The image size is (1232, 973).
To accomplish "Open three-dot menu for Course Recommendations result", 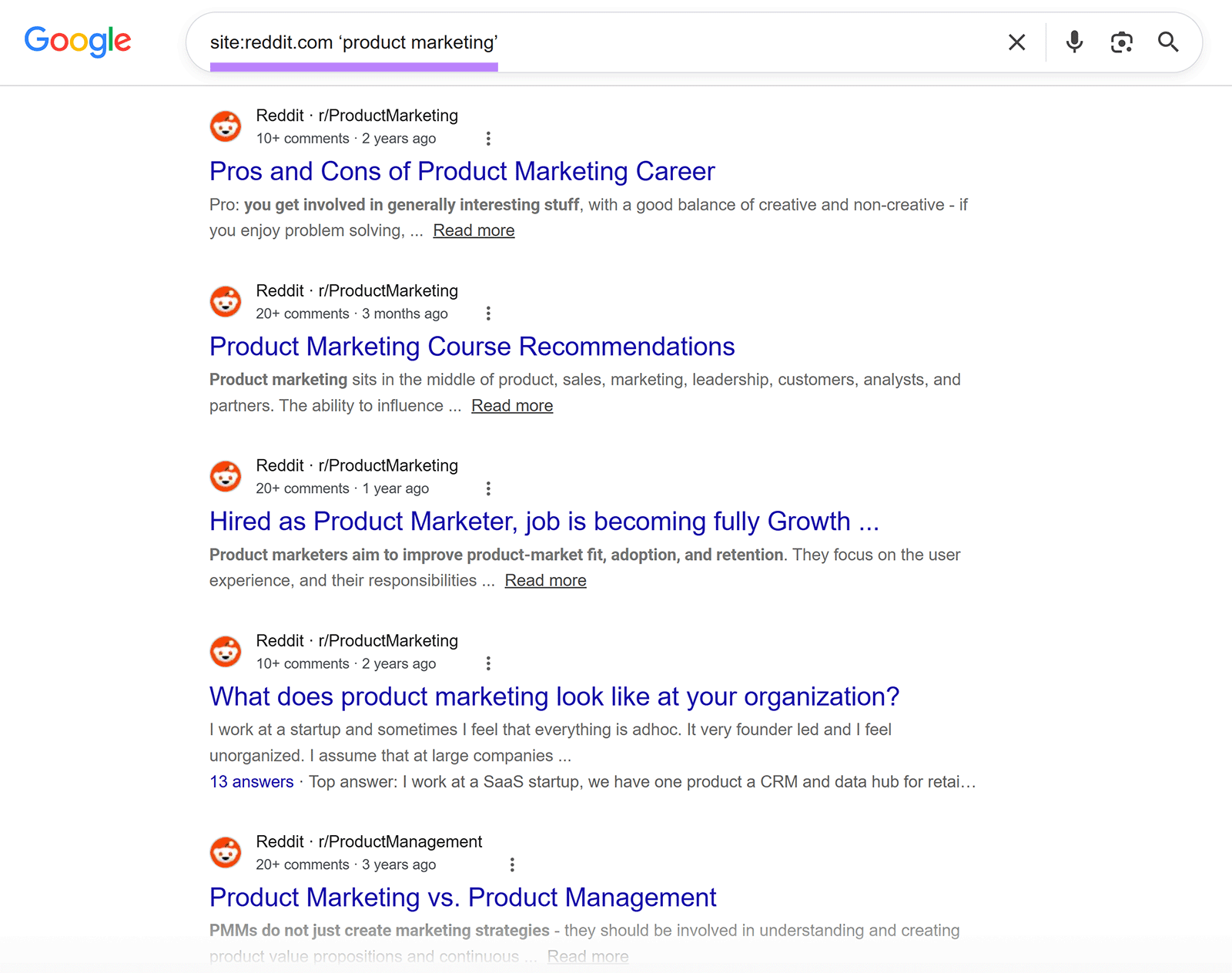I will (488, 314).
